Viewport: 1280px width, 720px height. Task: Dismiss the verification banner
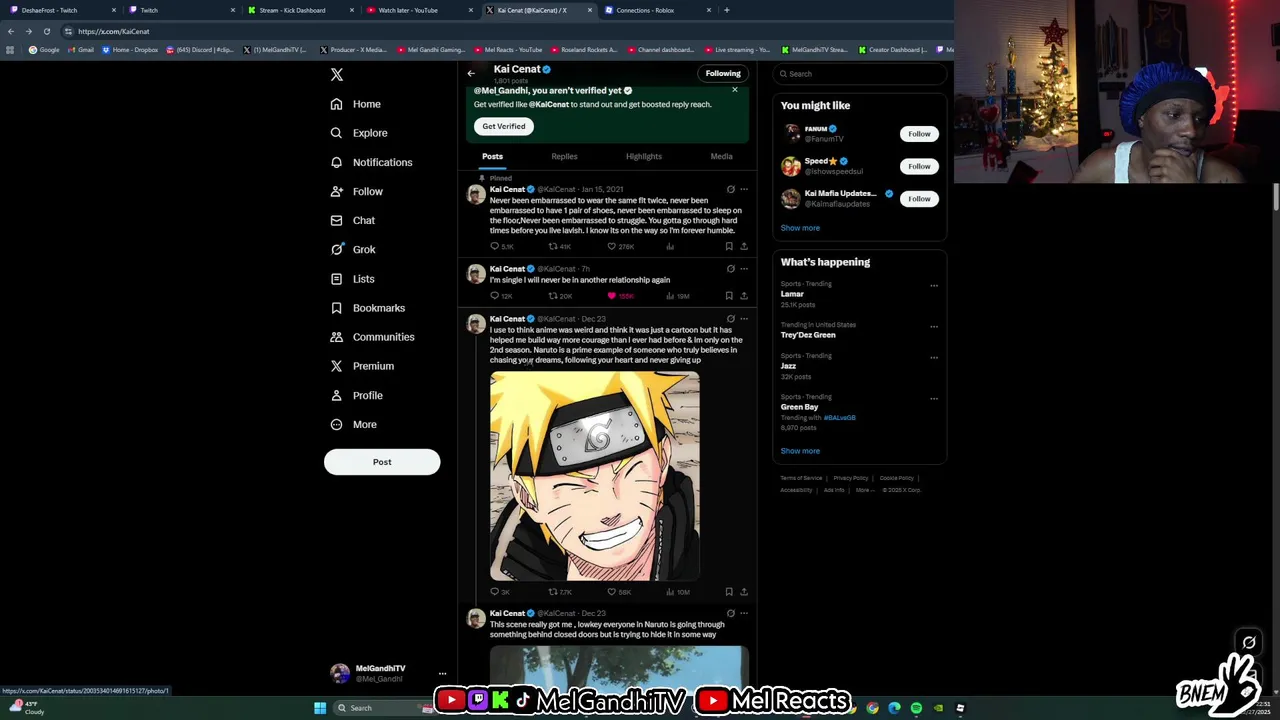[x=735, y=90]
